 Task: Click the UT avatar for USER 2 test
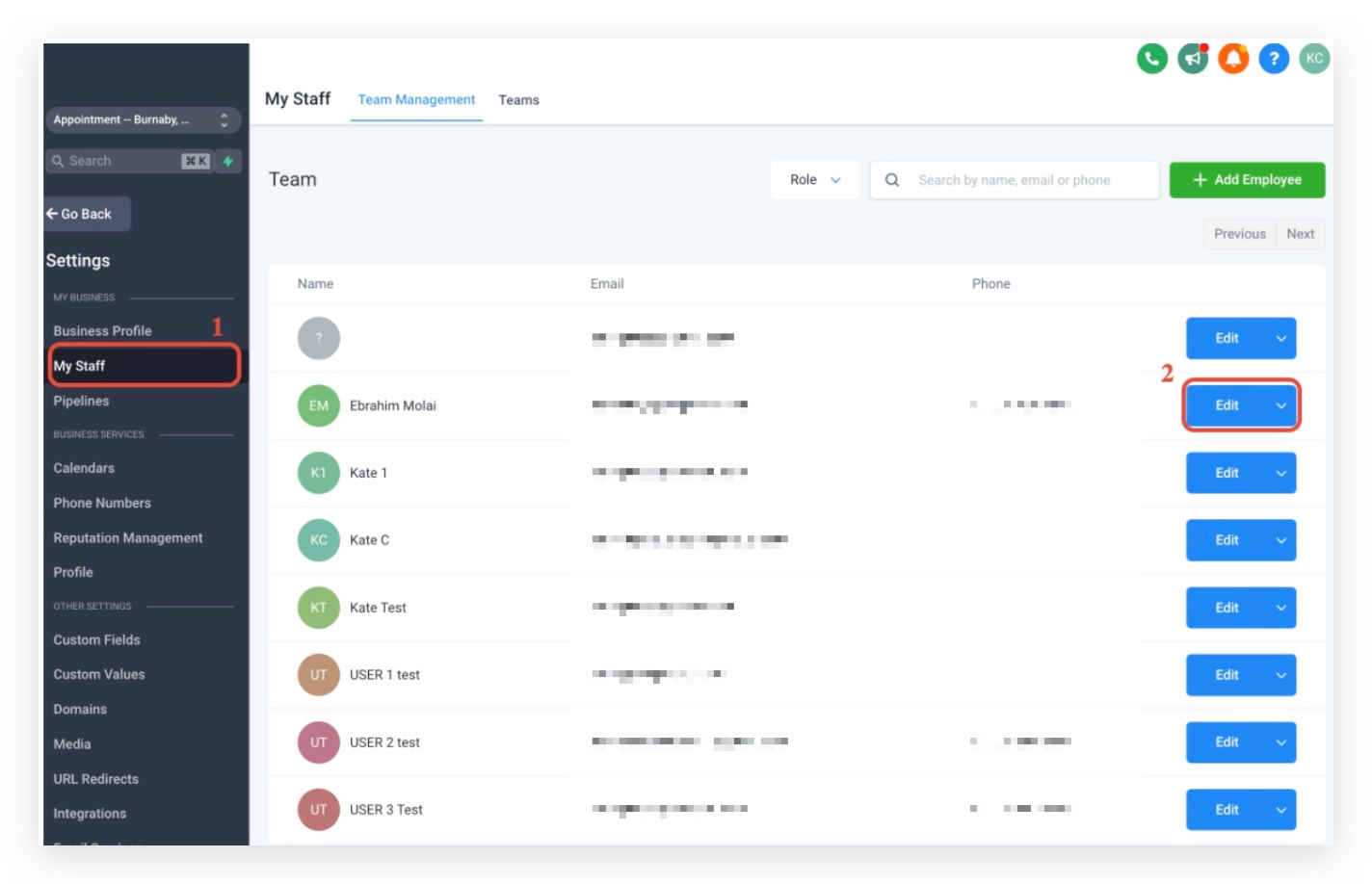tap(319, 742)
